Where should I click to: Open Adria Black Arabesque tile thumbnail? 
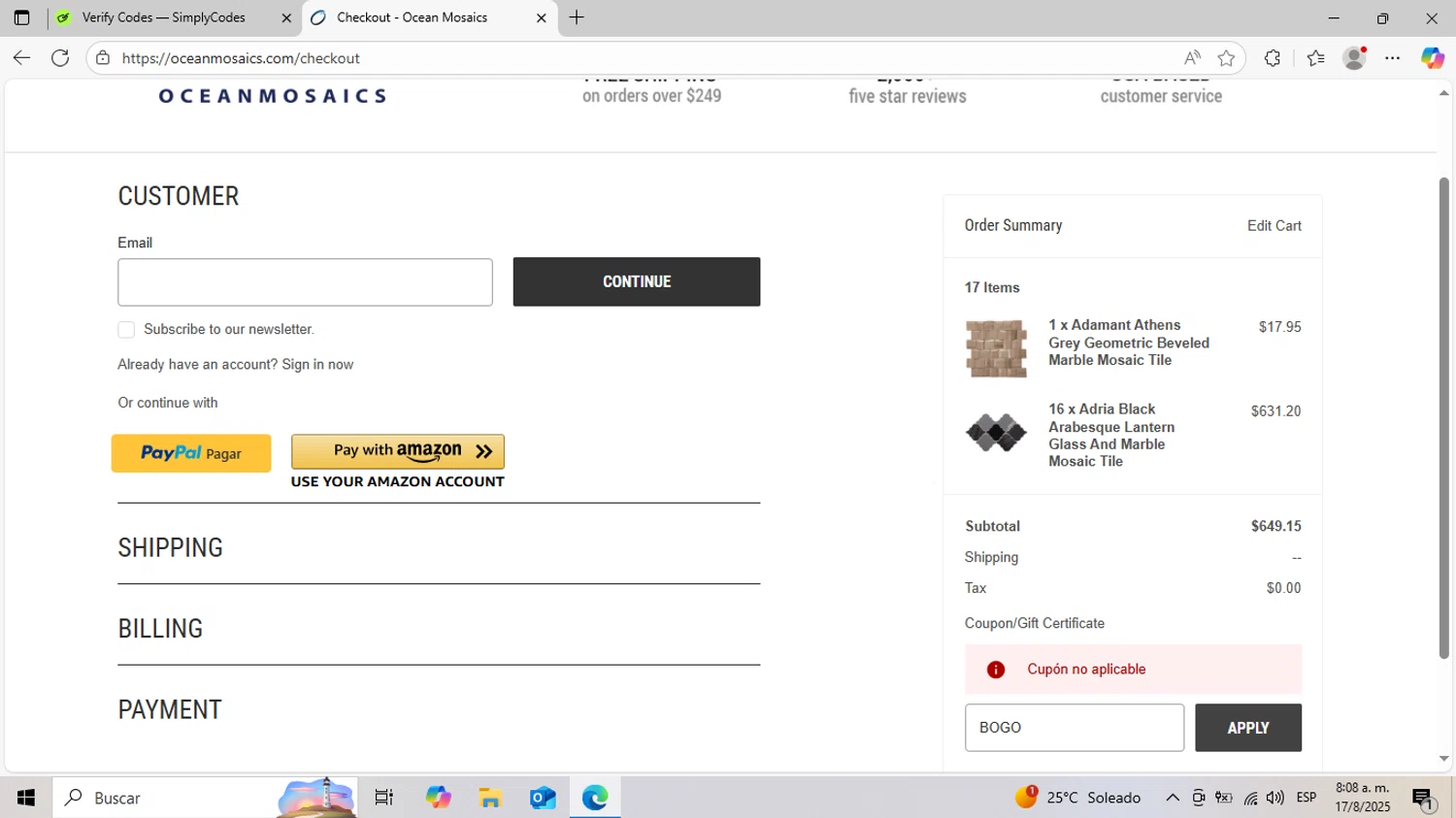(x=996, y=433)
